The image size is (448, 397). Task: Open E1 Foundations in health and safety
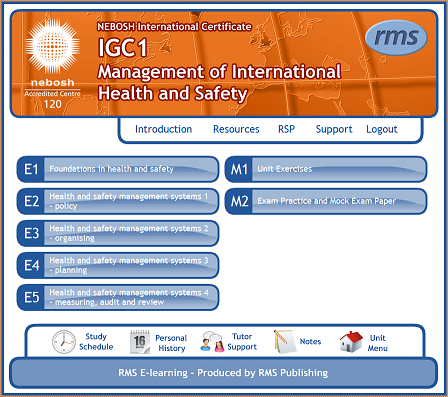tap(118, 169)
